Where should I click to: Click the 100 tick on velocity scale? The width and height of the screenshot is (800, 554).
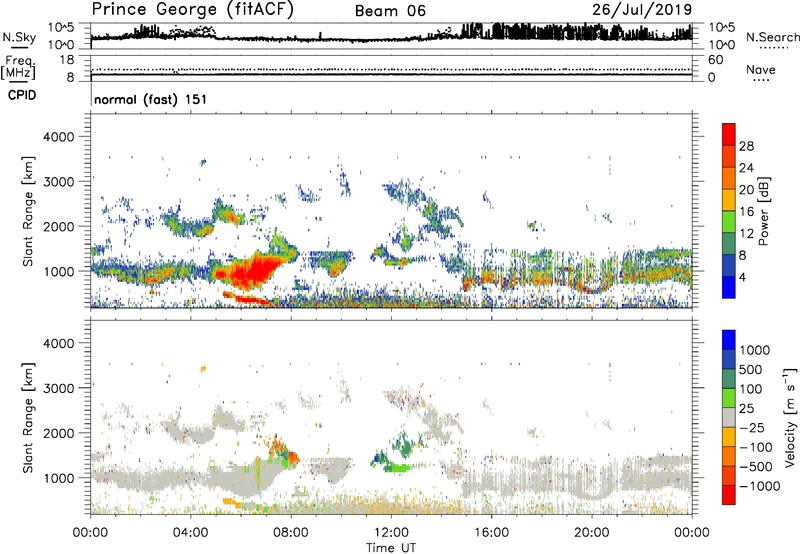pos(751,389)
